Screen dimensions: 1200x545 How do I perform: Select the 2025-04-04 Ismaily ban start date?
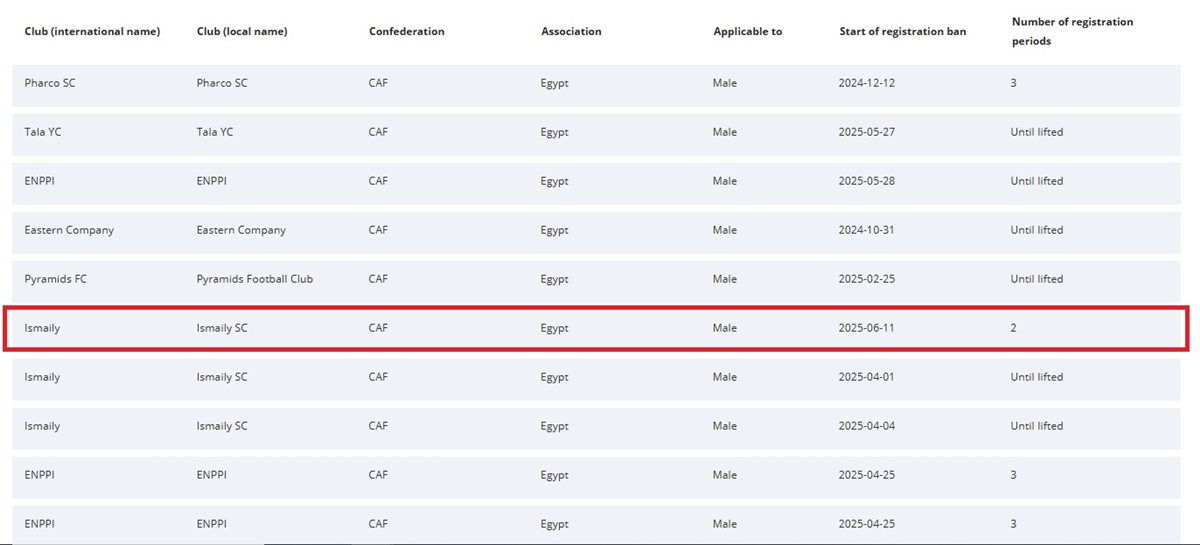coord(866,426)
